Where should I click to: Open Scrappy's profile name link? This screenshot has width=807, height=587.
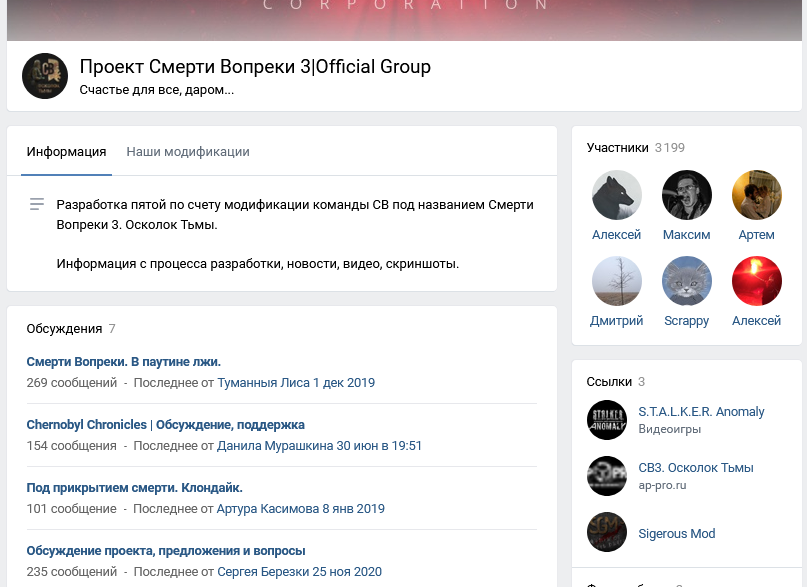pyautogui.click(x=687, y=321)
